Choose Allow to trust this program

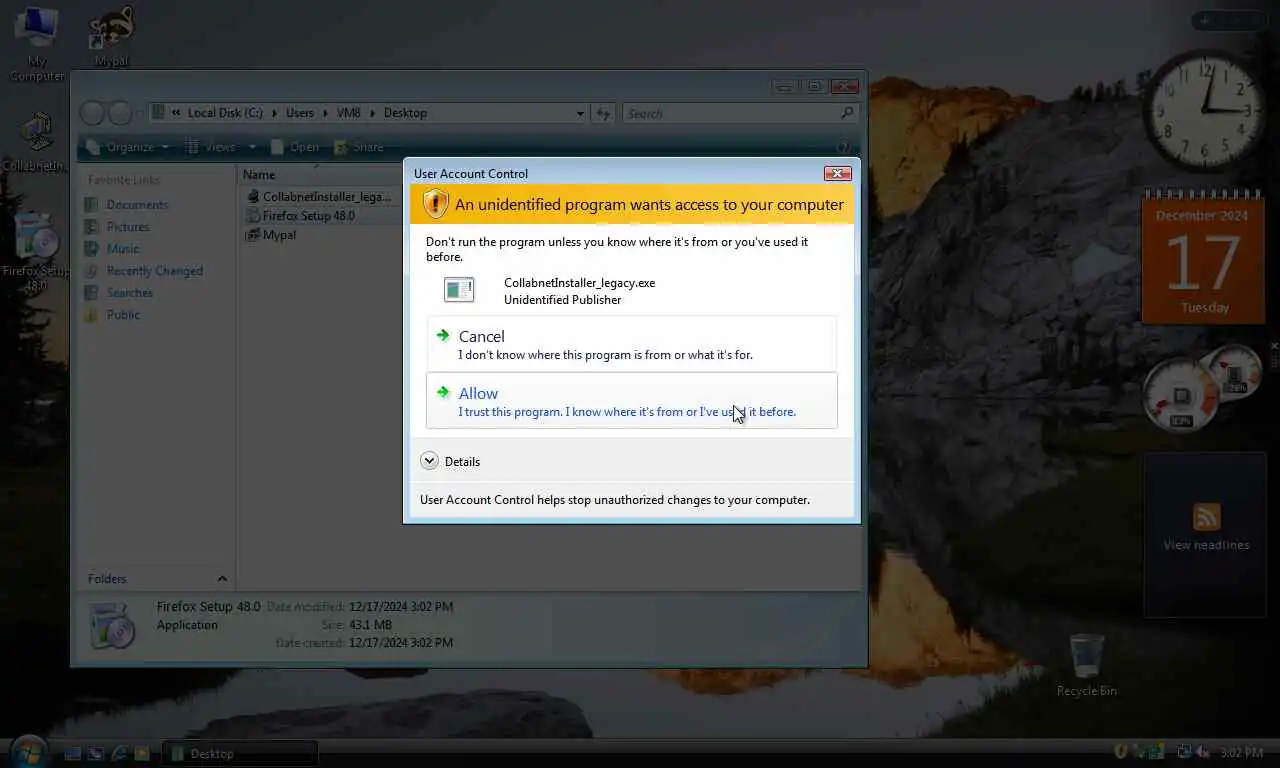point(632,401)
